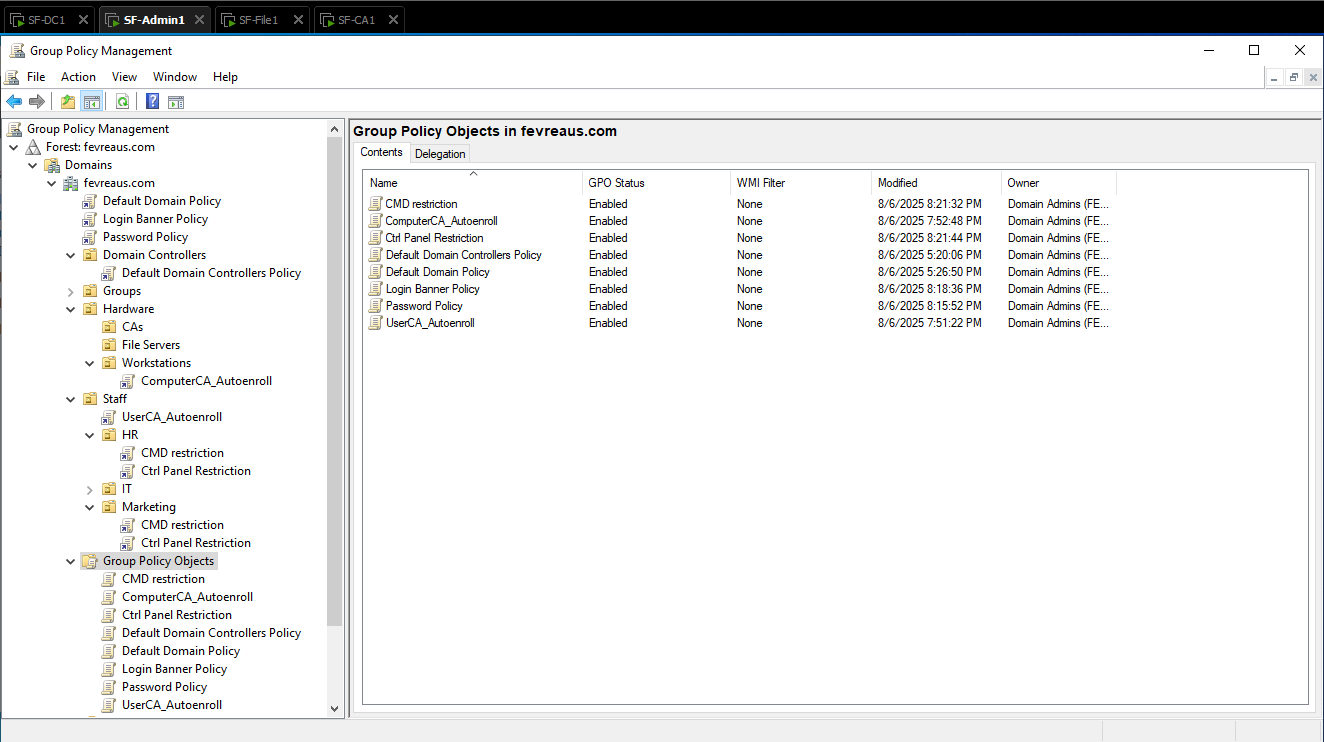Expand the IT organizational unit
This screenshot has height=742, width=1324.
(x=88, y=488)
